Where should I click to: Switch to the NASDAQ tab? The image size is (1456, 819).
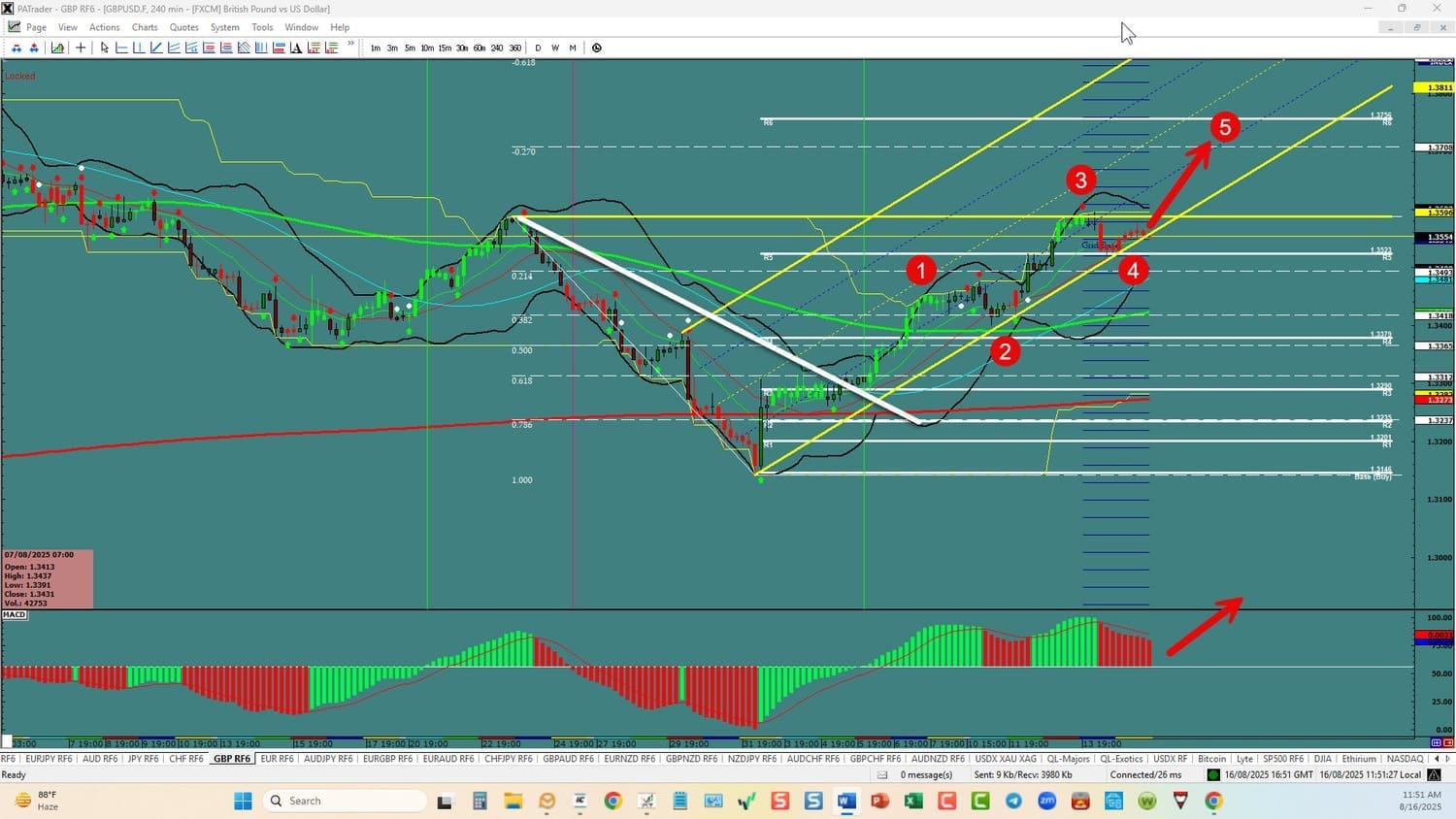click(1406, 759)
